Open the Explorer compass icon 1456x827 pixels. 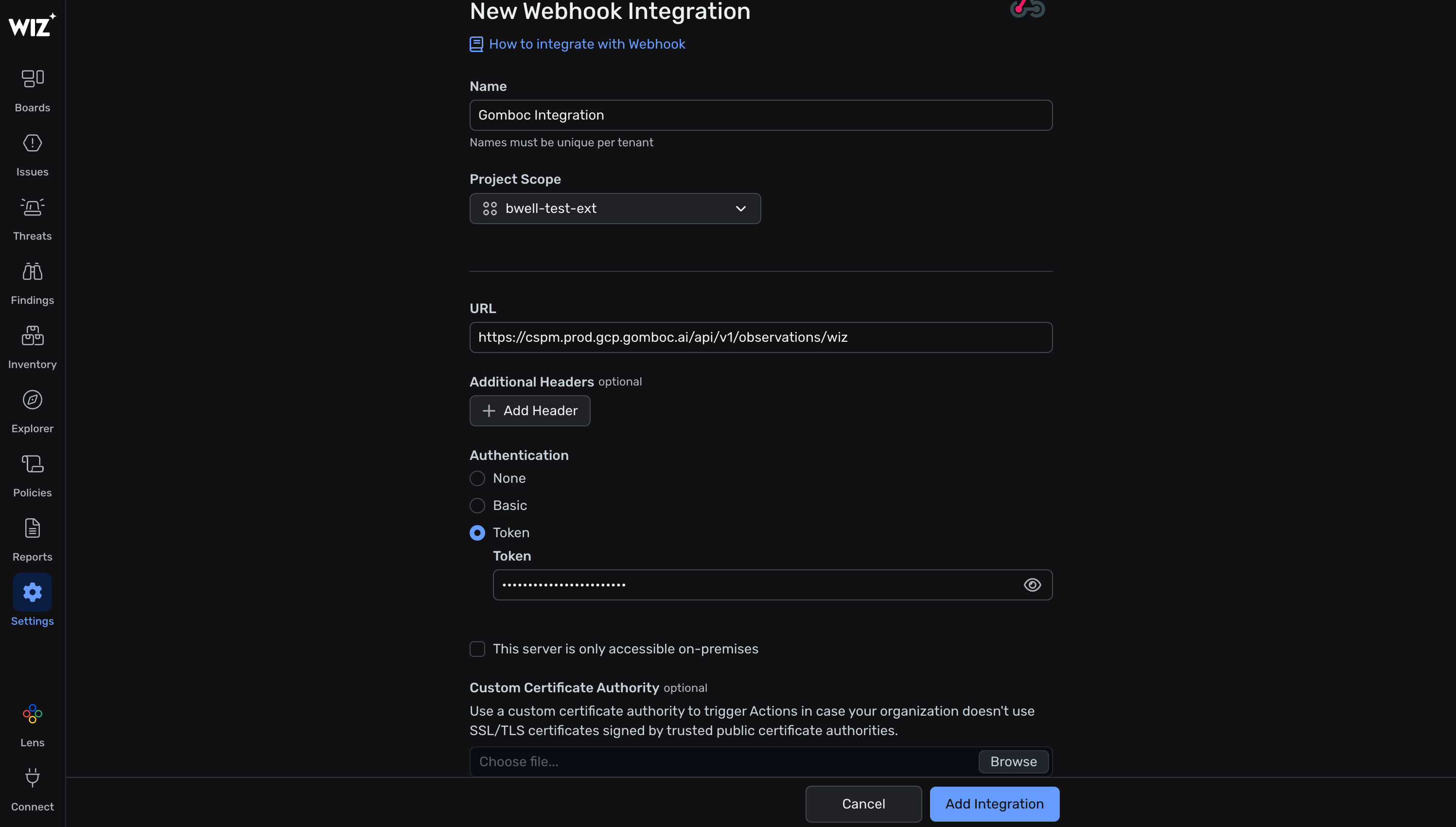pos(33,400)
